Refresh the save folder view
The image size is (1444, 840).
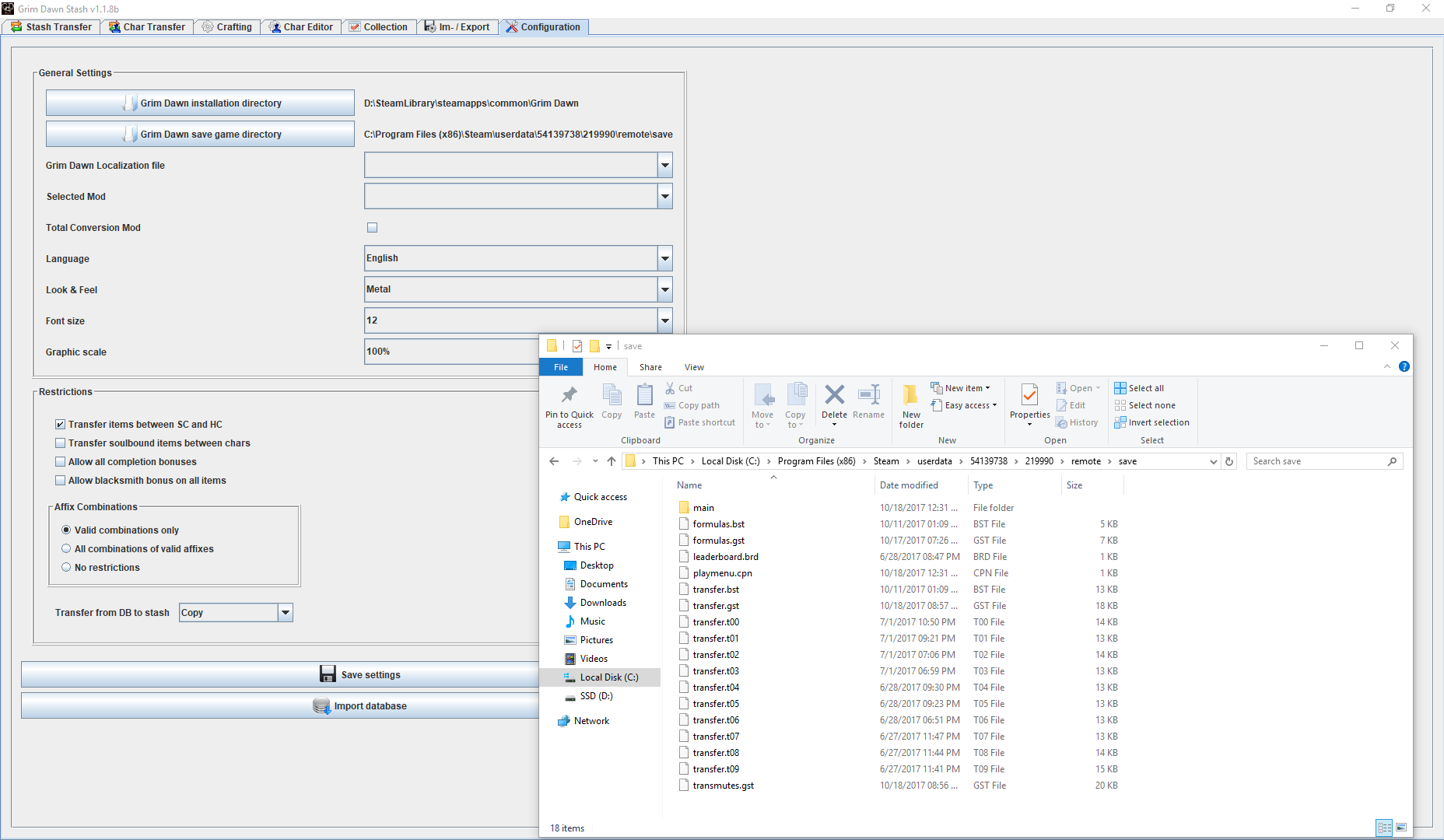(1229, 461)
